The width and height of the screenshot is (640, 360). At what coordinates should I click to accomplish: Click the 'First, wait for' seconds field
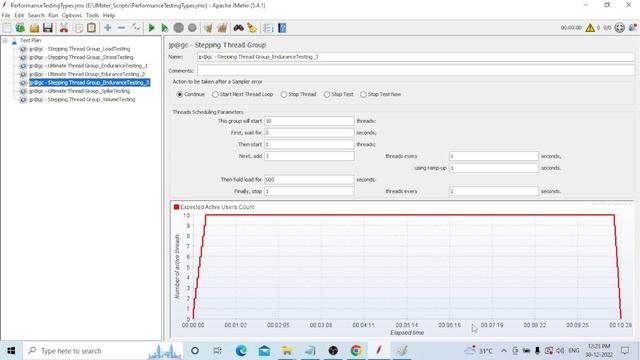coord(309,133)
